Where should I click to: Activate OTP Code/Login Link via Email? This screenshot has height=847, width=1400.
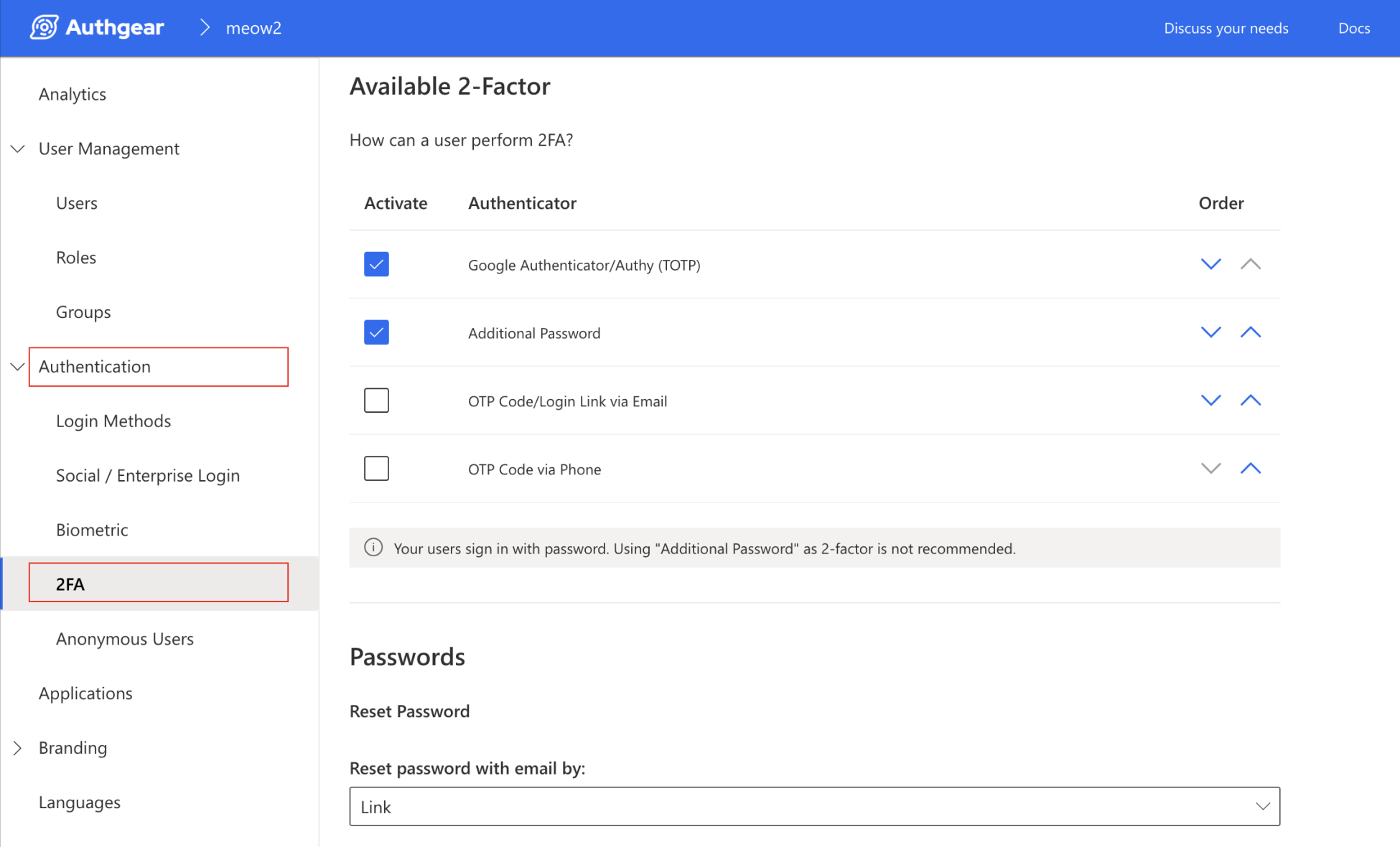click(376, 401)
